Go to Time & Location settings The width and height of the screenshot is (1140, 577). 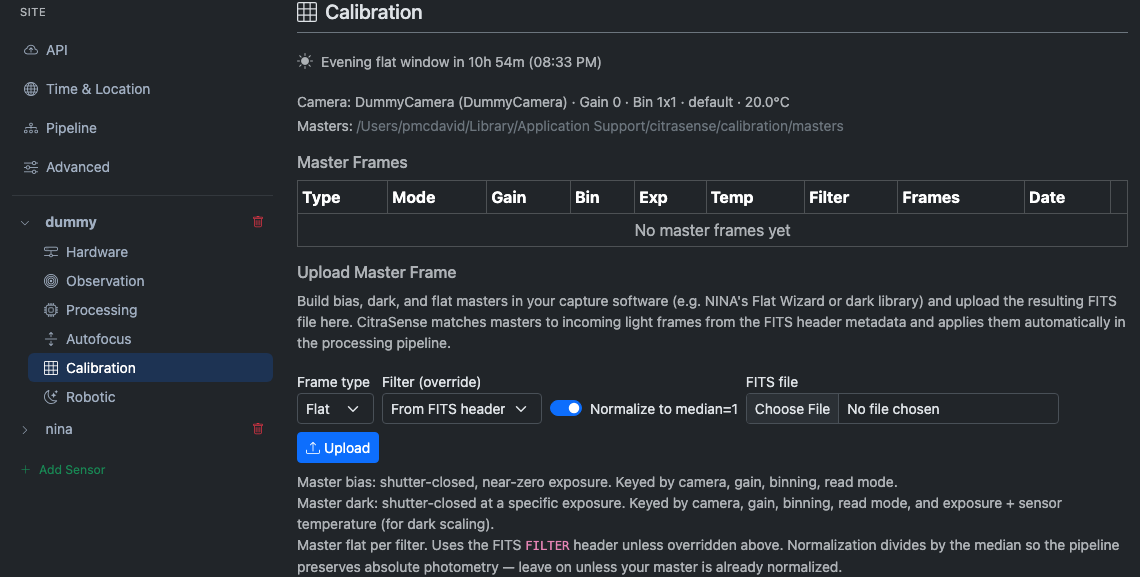click(98, 89)
